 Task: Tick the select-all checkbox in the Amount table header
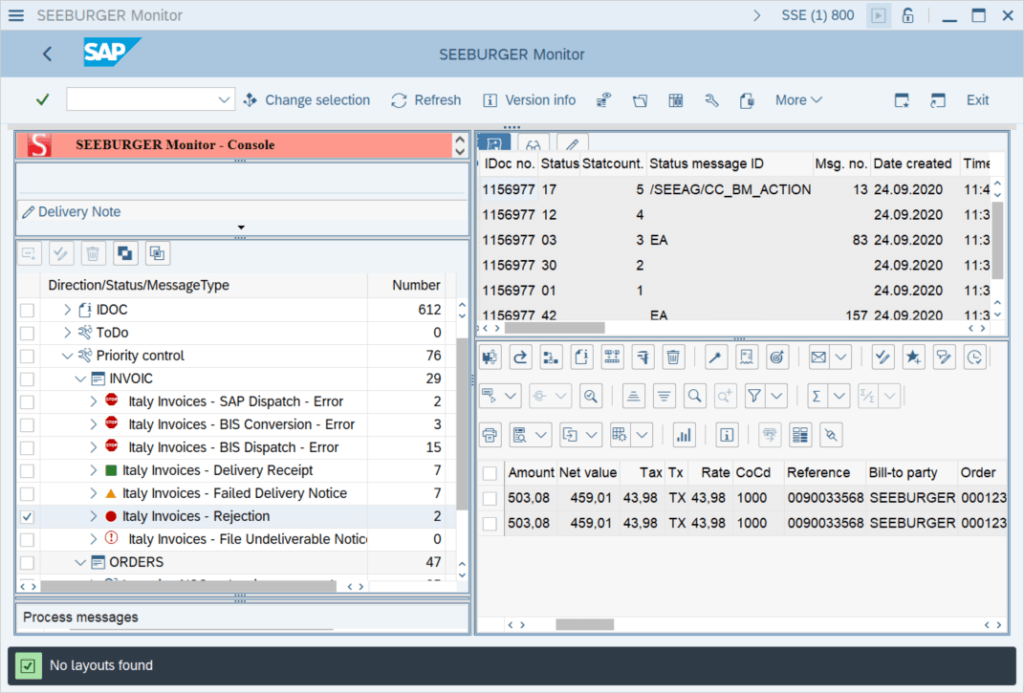pyautogui.click(x=490, y=473)
